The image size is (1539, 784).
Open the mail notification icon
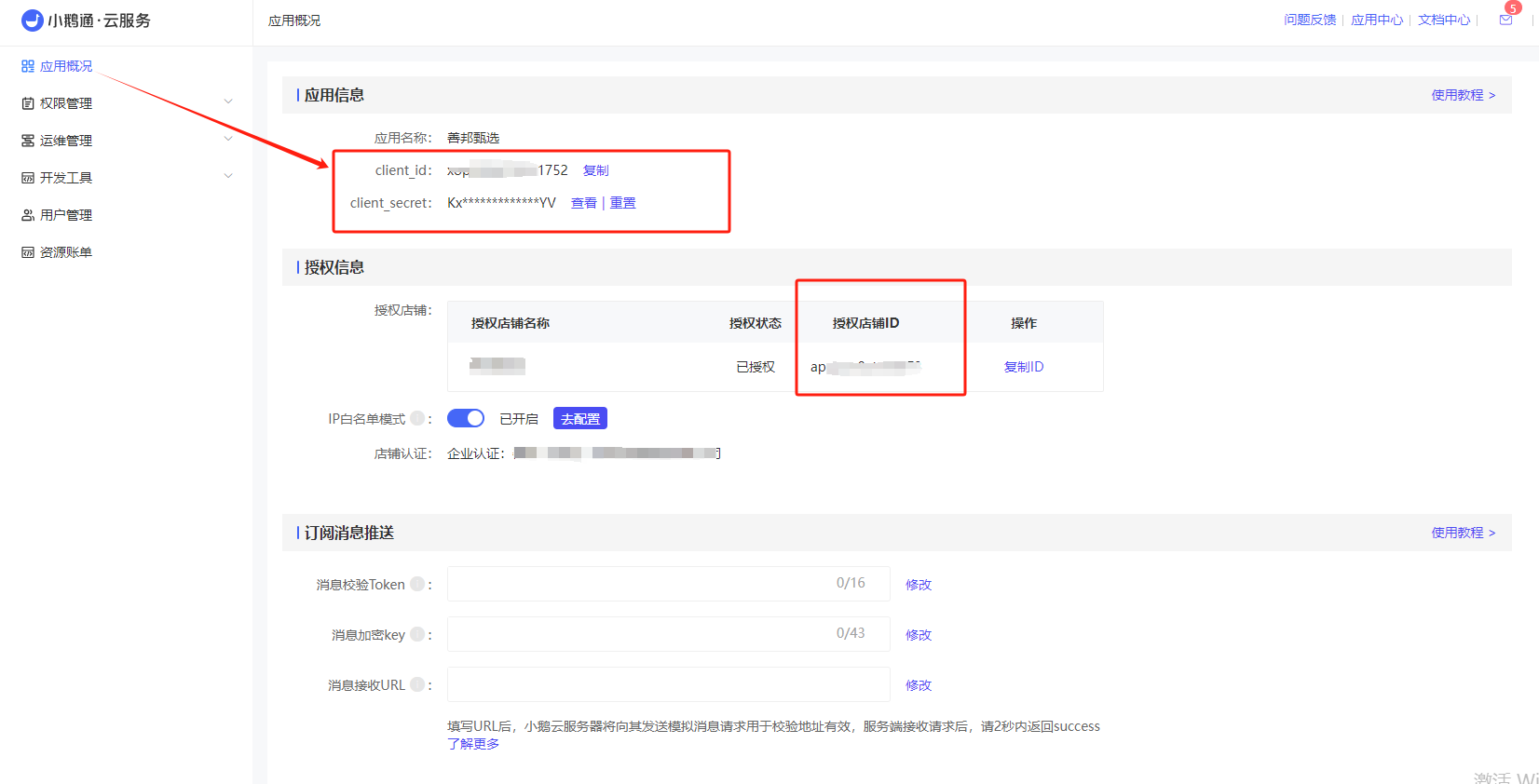[1505, 20]
